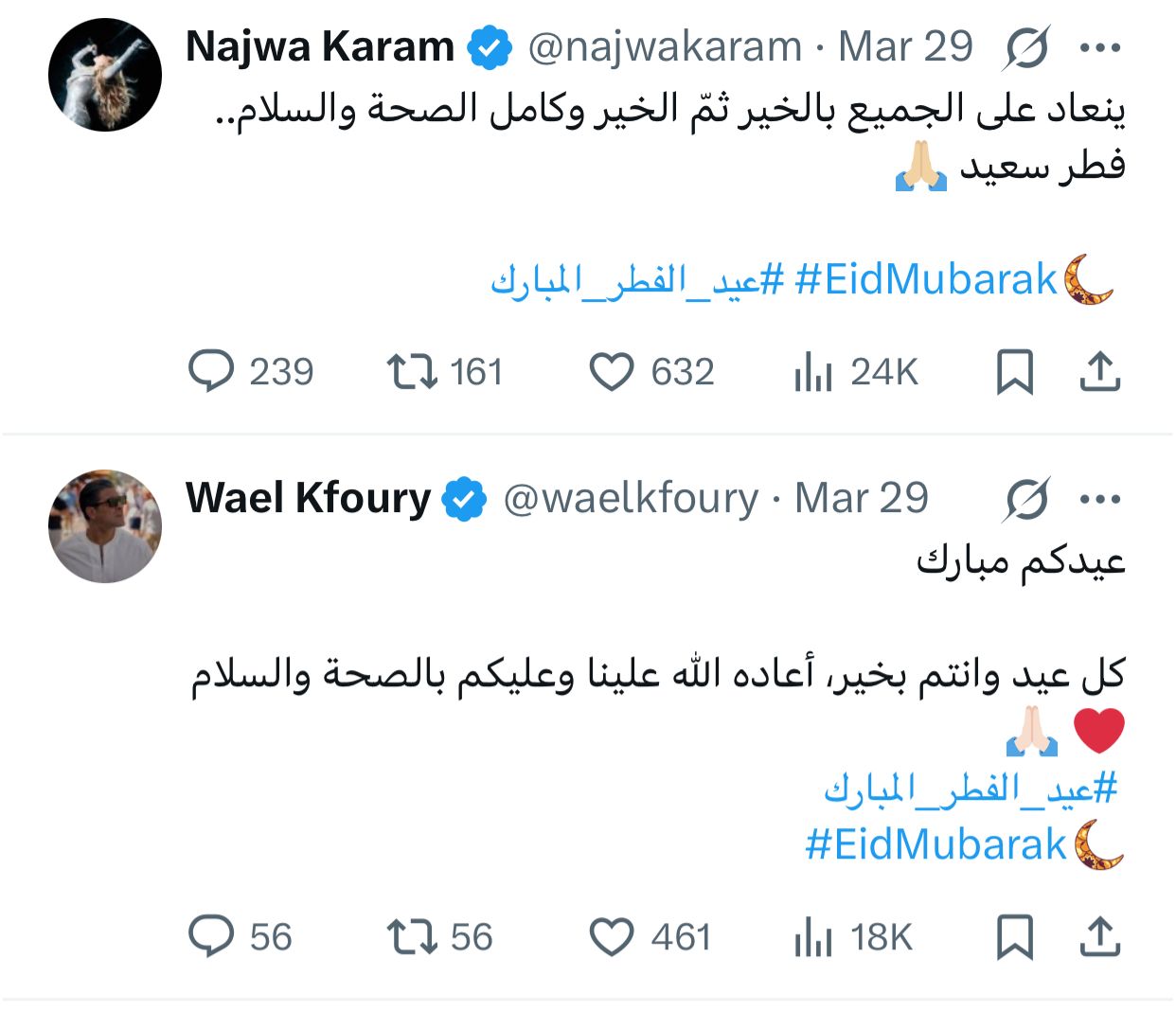Open Najwa Karam's profile picture
This screenshot has width=1176, height=1011.
point(105,75)
